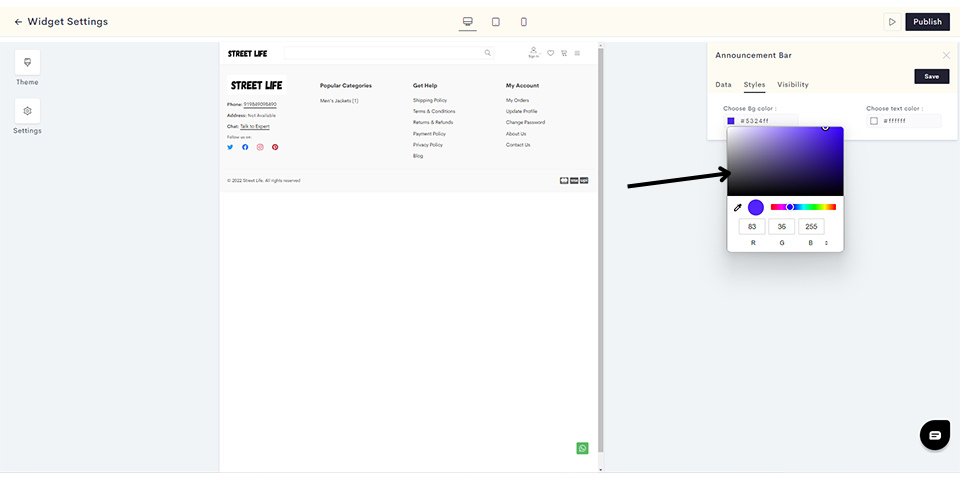Close the Announcement Bar panel
Viewport: 960px width, 480px height.
point(946,55)
